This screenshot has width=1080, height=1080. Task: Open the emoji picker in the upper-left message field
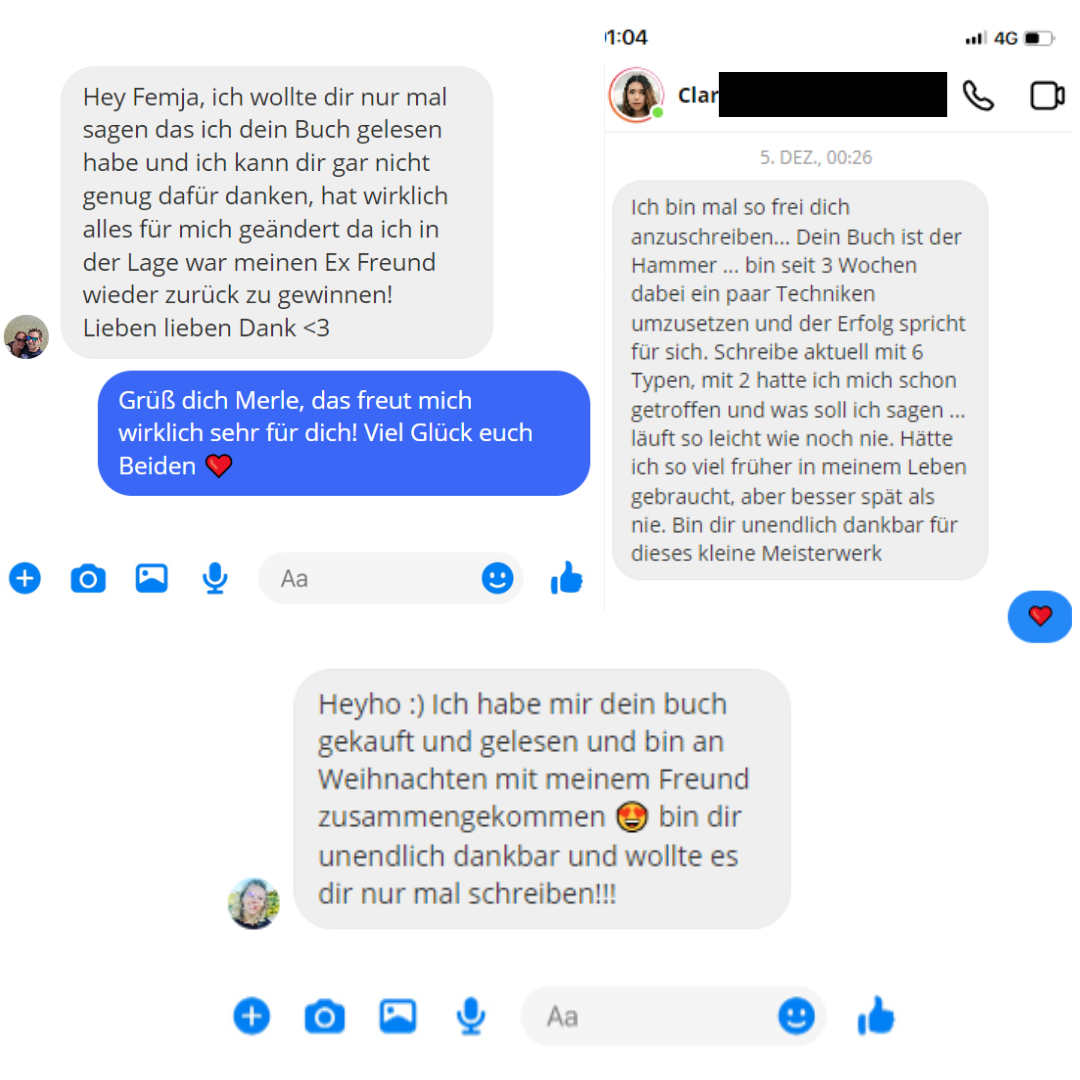tap(497, 578)
